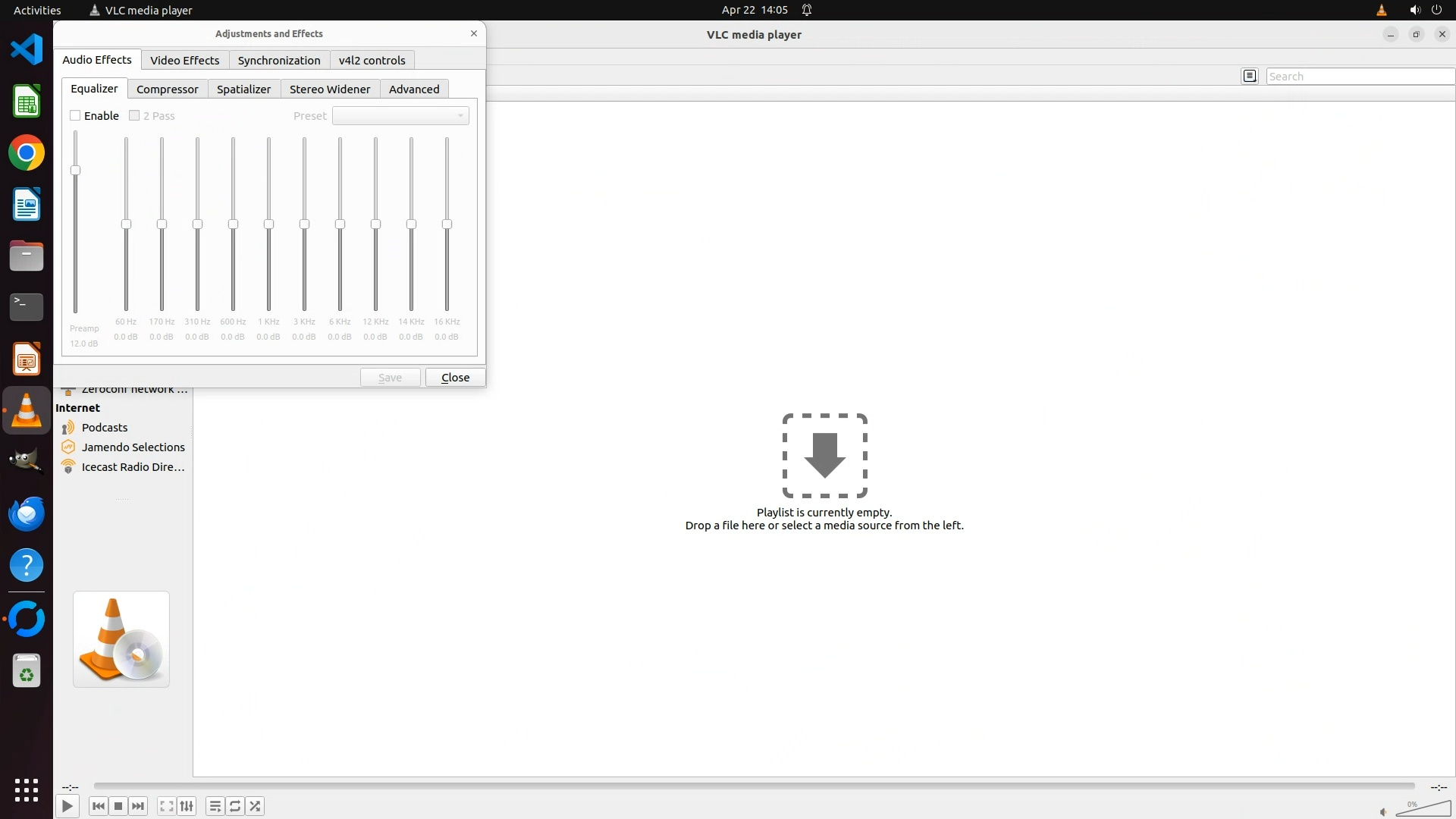Open the Compressor sub-tab
Viewport: 1456px width, 819px height.
pyautogui.click(x=167, y=89)
